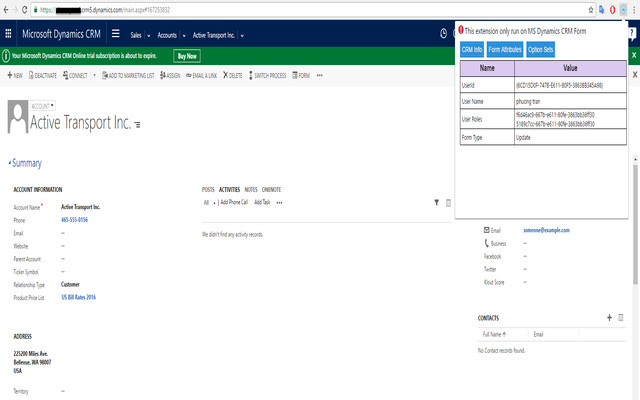This screenshot has width=640, height=400.
Task: Click the red Opera extension icon
Action: tap(612, 10)
